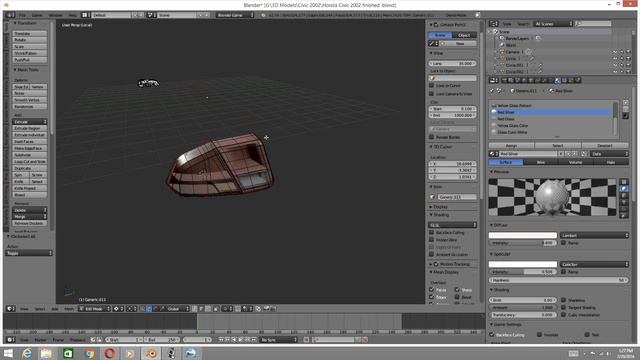Toggle the Faces overlay checkbox
The image size is (640, 360).
pyautogui.click(x=431, y=290)
